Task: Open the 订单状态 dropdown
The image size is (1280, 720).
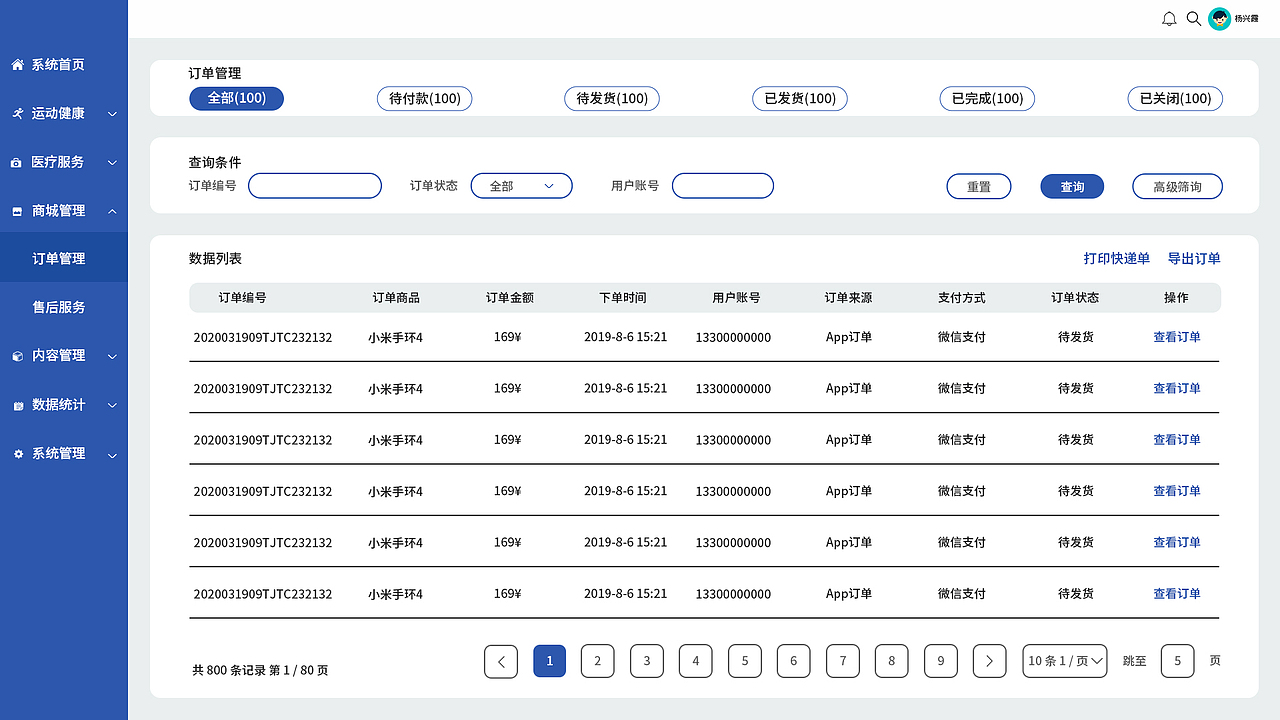Action: pyautogui.click(x=521, y=185)
